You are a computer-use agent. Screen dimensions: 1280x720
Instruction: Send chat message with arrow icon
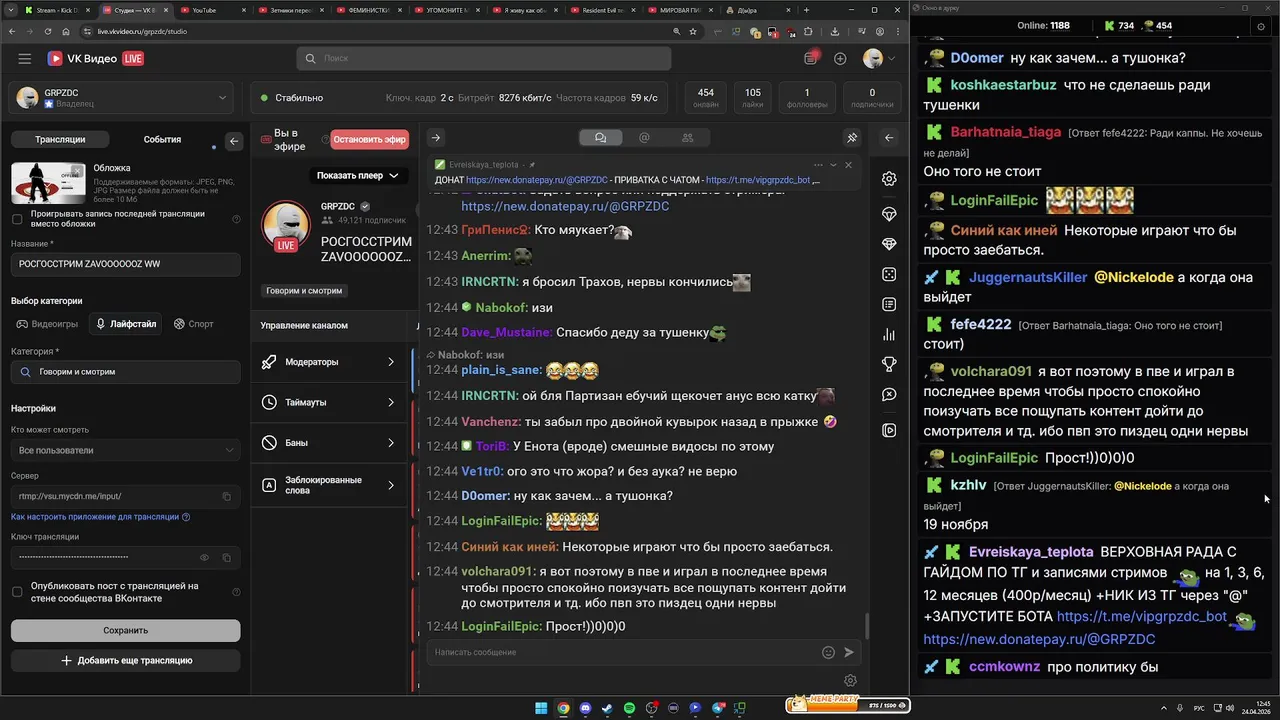[x=849, y=652]
